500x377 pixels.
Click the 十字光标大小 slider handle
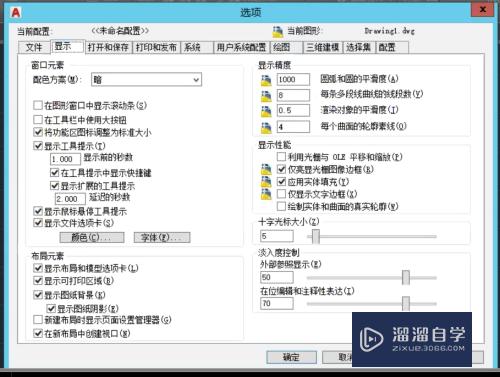(x=316, y=236)
